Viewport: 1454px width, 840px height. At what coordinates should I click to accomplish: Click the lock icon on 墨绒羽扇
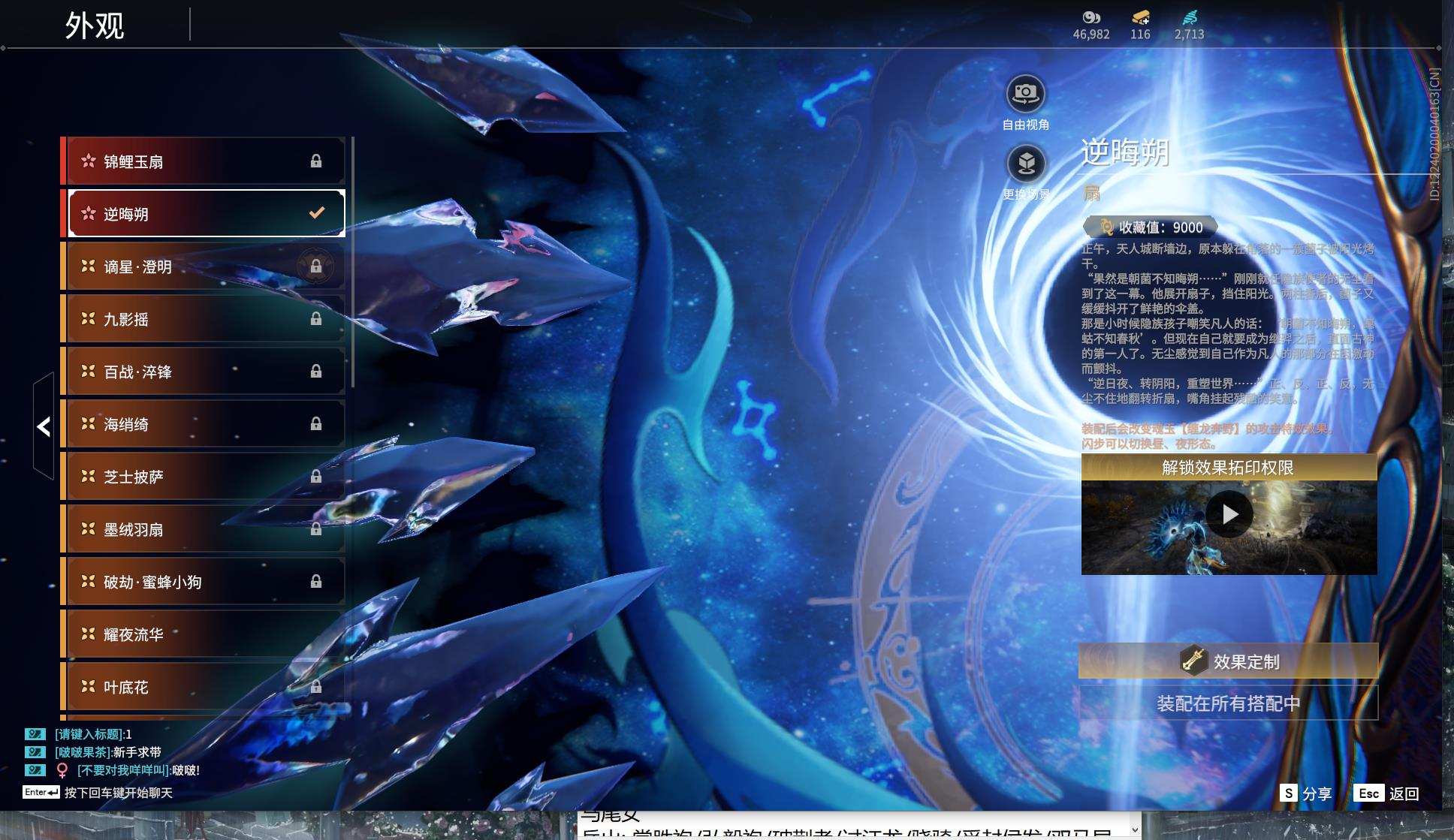pos(316,529)
